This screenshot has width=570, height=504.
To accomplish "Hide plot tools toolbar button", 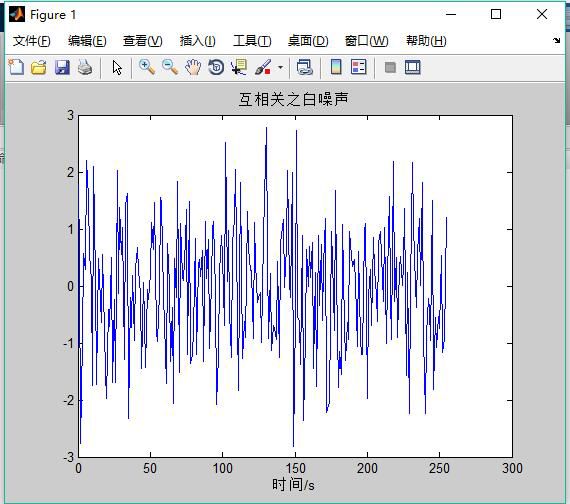I will pyautogui.click(x=390, y=68).
